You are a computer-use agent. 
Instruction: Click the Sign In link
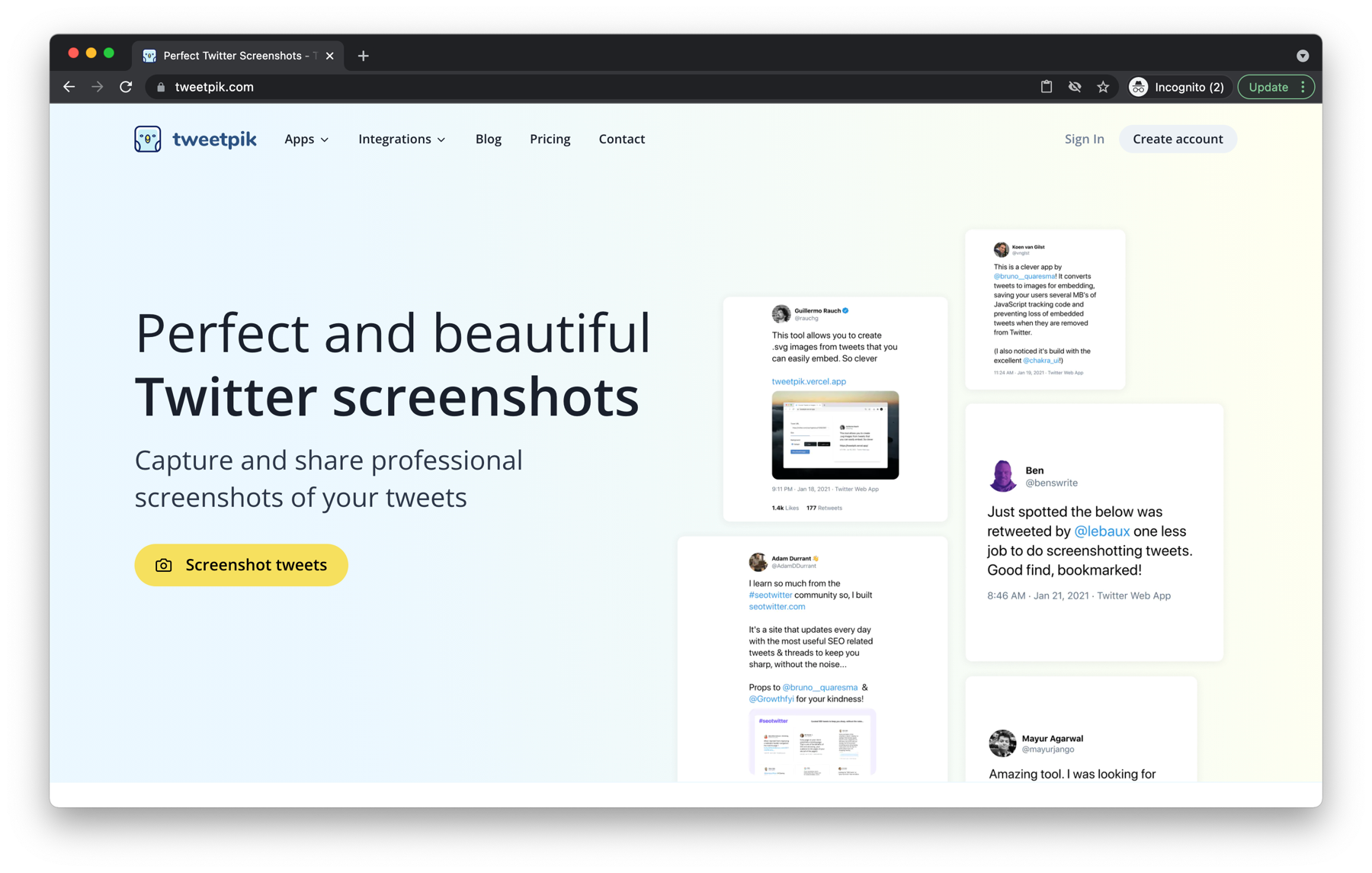[x=1085, y=139]
